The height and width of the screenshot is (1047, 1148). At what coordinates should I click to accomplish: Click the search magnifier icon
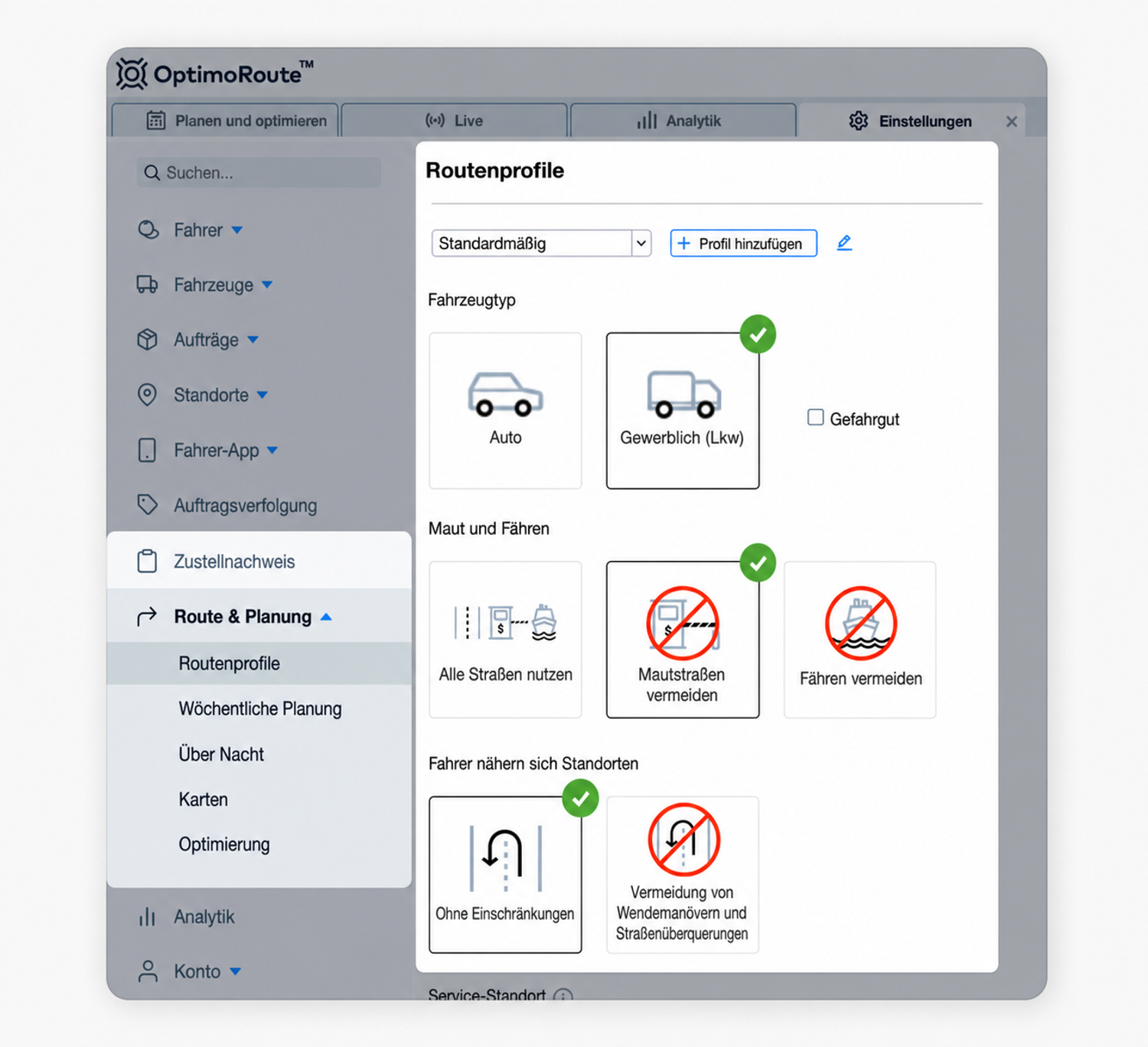tap(152, 173)
